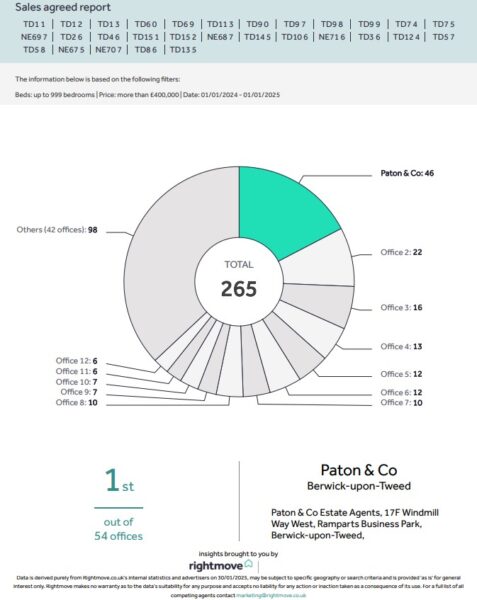Viewport: 477px width, 600px height.
Task: Select postcode TD4 6
Action: tap(109, 37)
